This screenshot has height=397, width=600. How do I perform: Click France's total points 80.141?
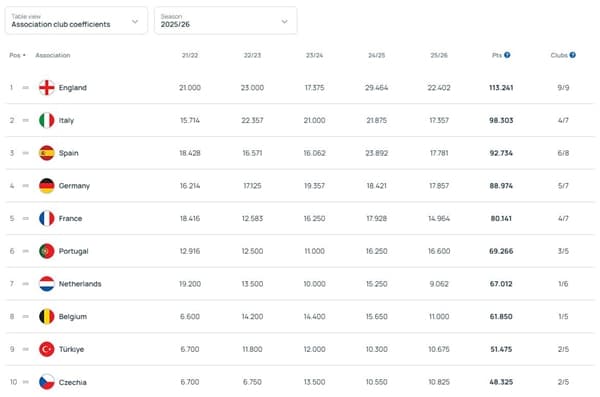click(501, 219)
